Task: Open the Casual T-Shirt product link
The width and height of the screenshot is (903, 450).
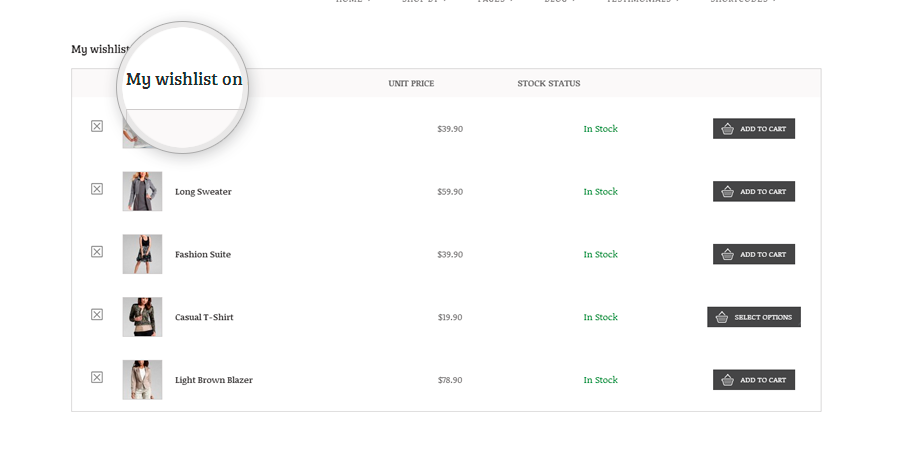Action: click(x=204, y=317)
